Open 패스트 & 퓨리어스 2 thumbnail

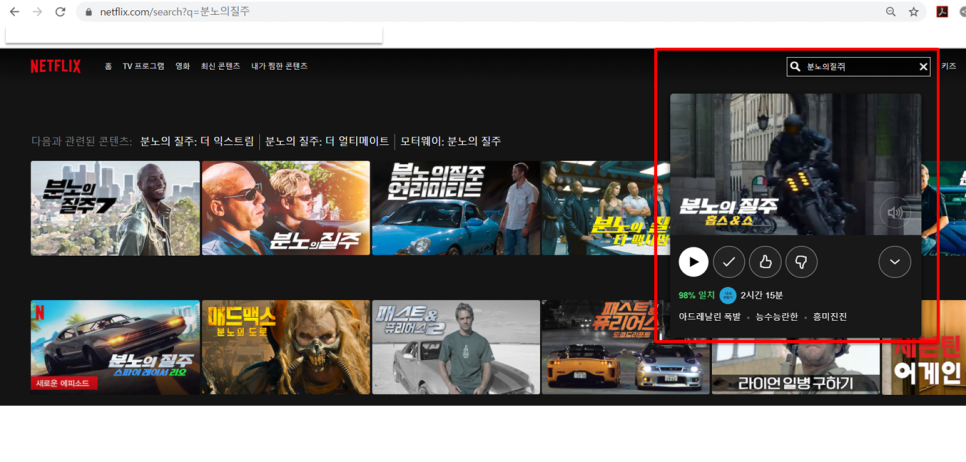(x=456, y=347)
